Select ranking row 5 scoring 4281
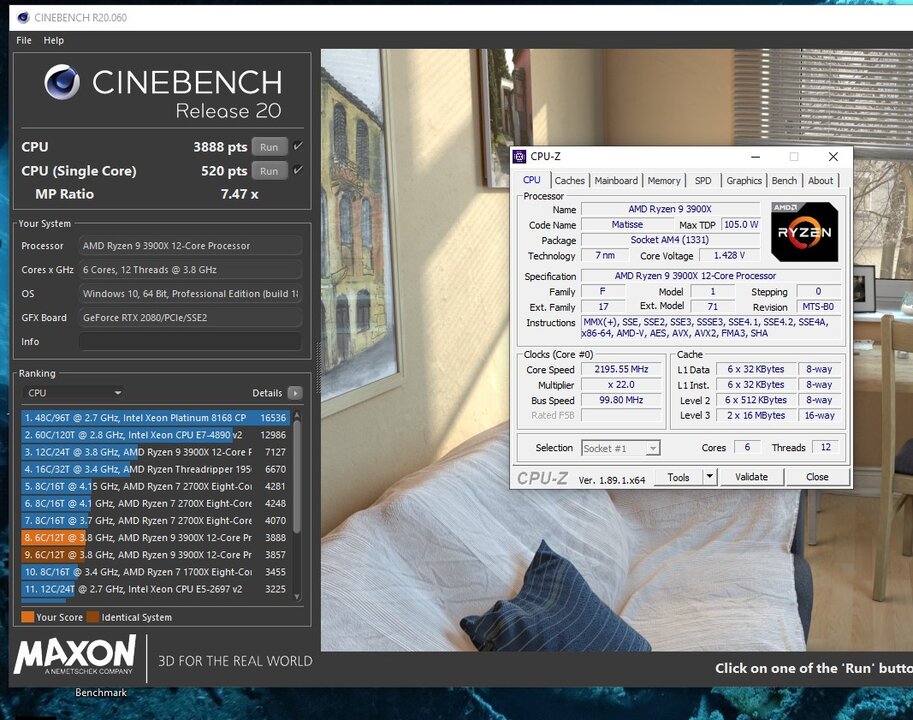The image size is (913, 720). point(155,487)
